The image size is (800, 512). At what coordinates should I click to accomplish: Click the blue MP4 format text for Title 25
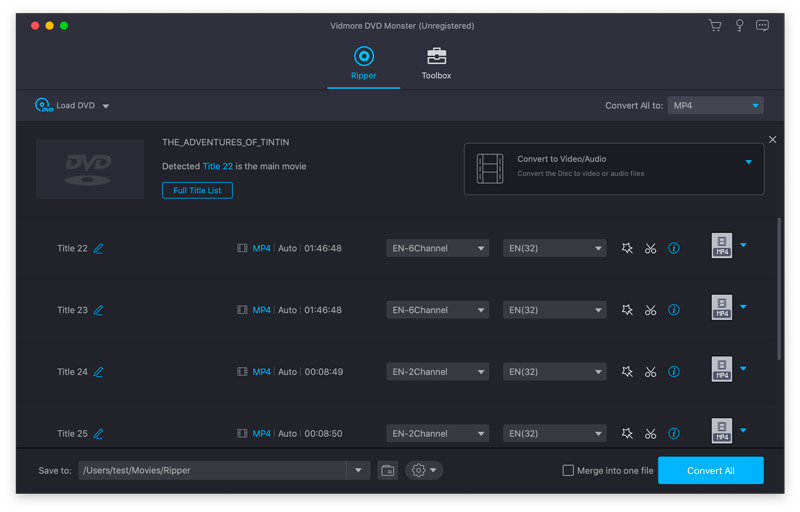tap(261, 433)
